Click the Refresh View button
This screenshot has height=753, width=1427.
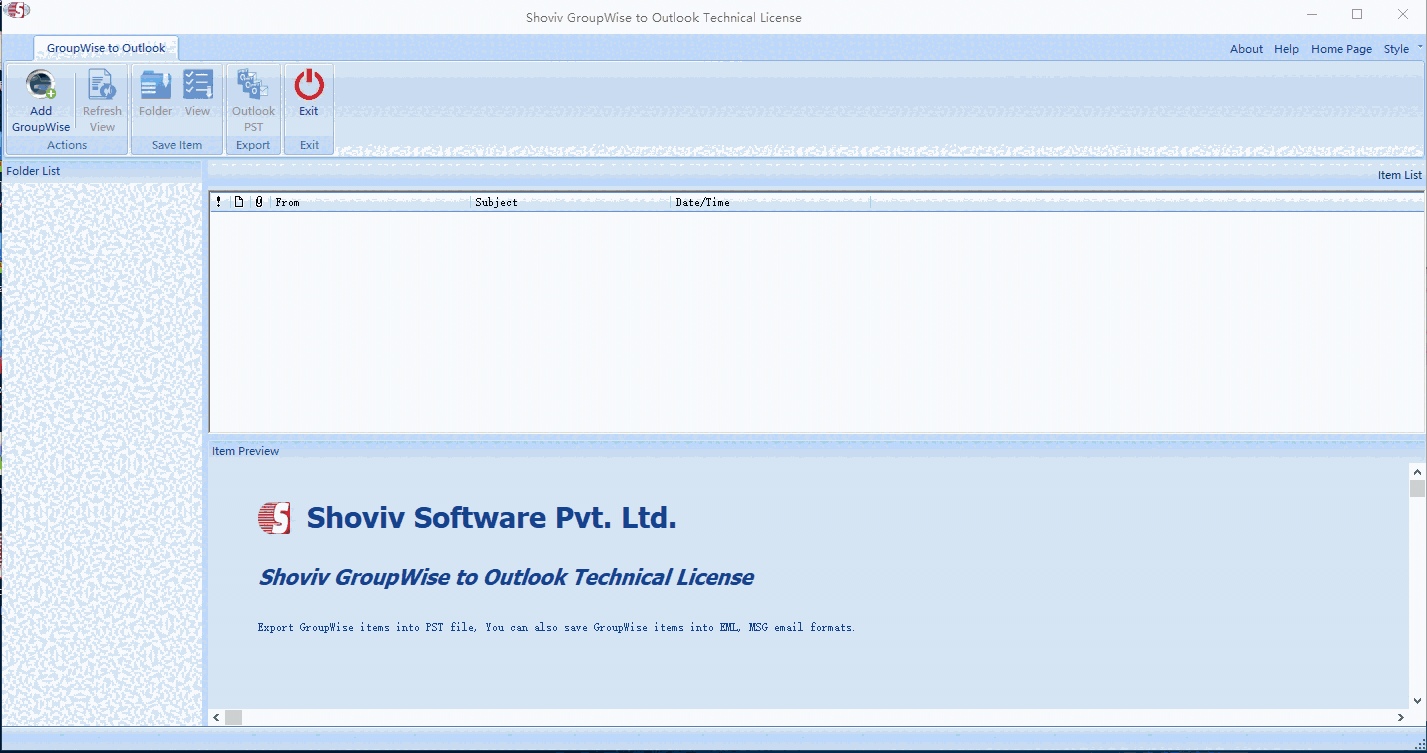102,100
